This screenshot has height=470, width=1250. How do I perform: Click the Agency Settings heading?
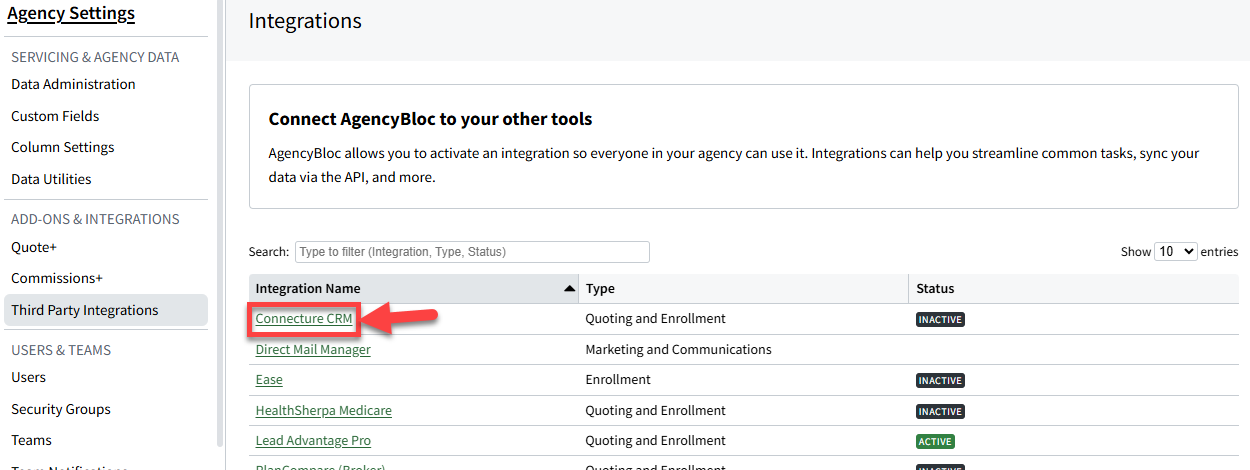[71, 13]
